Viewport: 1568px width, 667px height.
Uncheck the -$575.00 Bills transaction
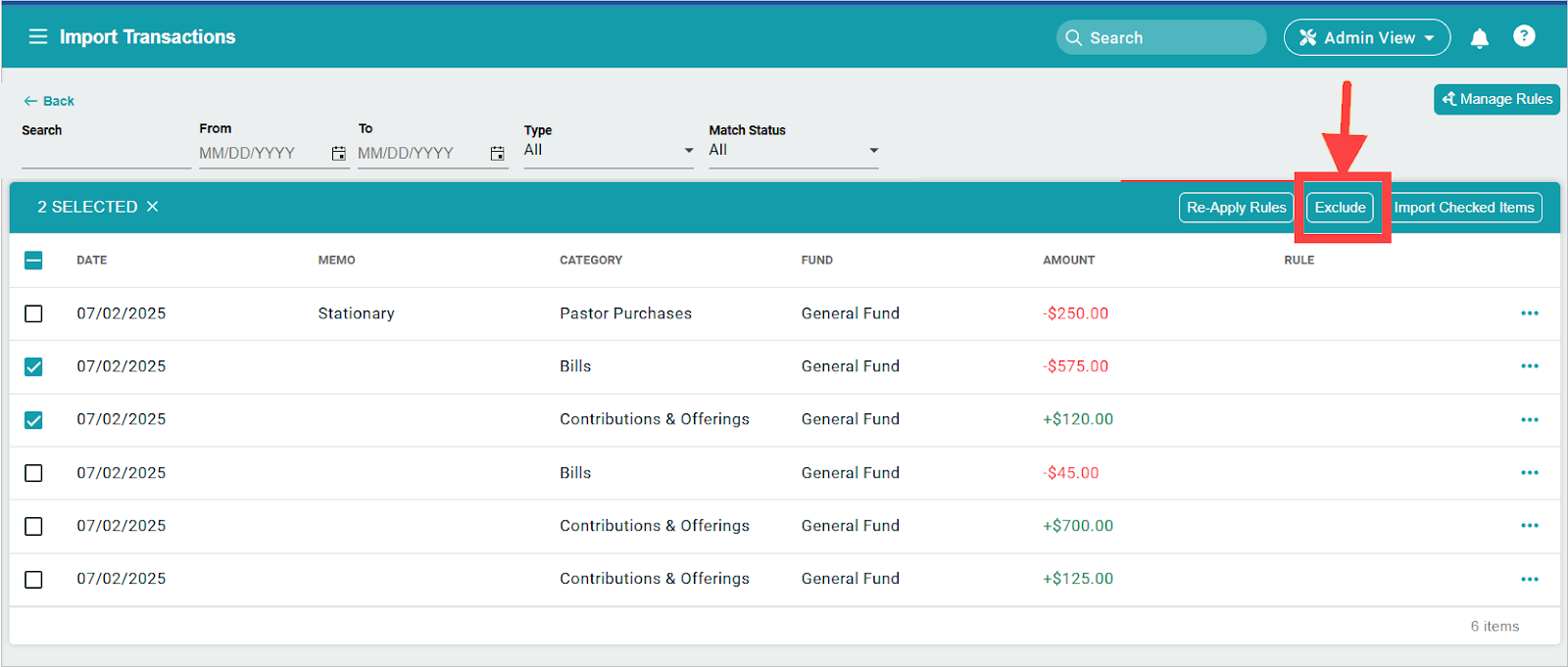(33, 366)
